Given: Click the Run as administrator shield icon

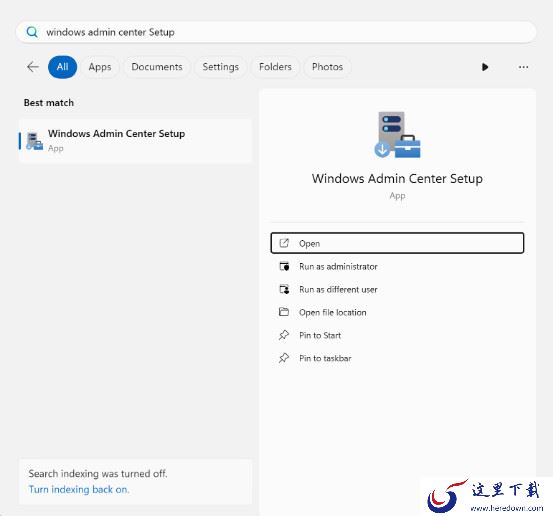Looking at the screenshot, I should (284, 266).
